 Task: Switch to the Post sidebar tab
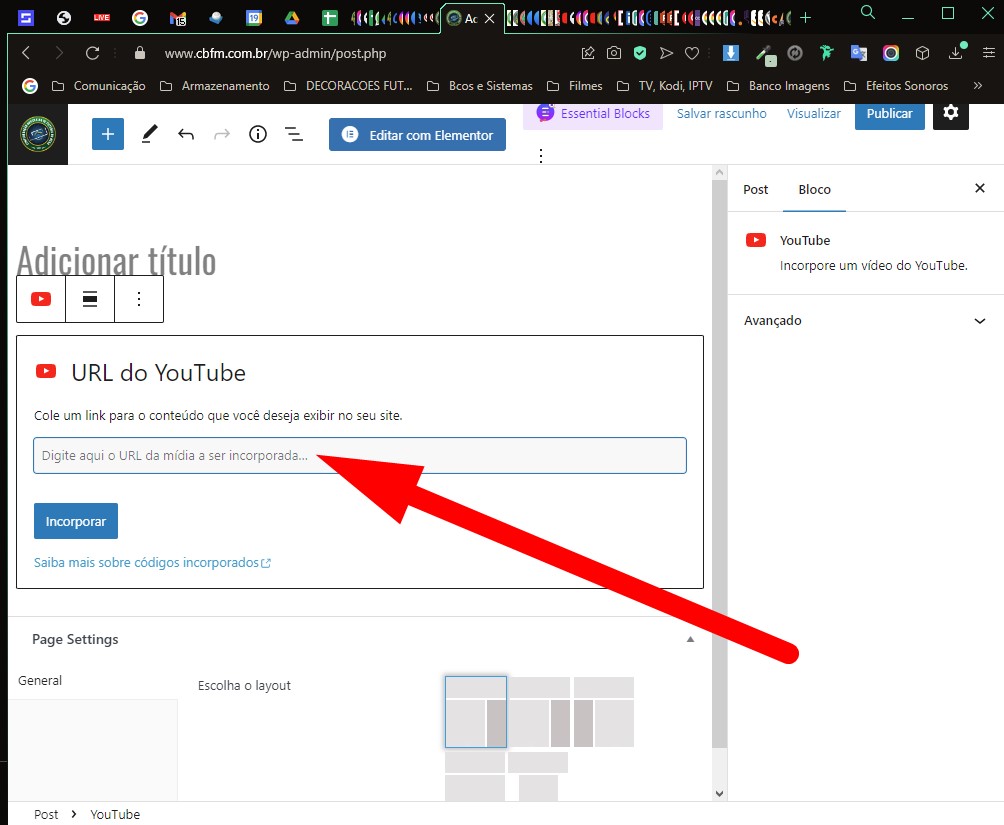(756, 189)
